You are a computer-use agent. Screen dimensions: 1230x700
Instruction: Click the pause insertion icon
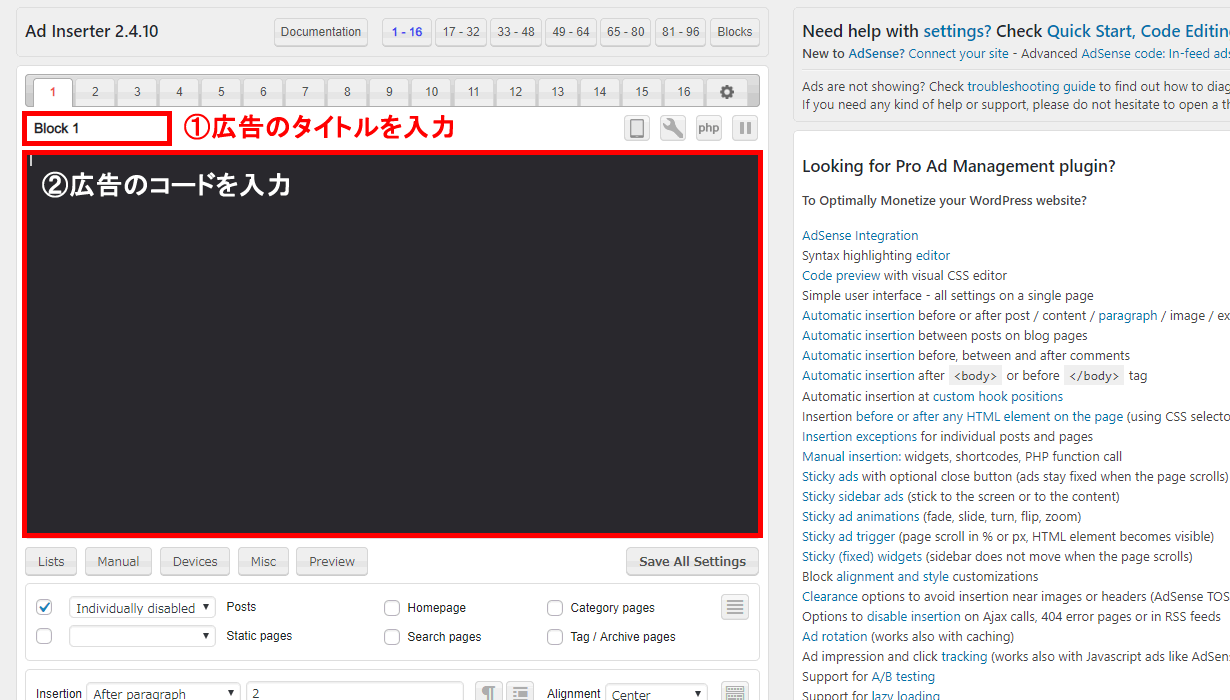click(745, 128)
